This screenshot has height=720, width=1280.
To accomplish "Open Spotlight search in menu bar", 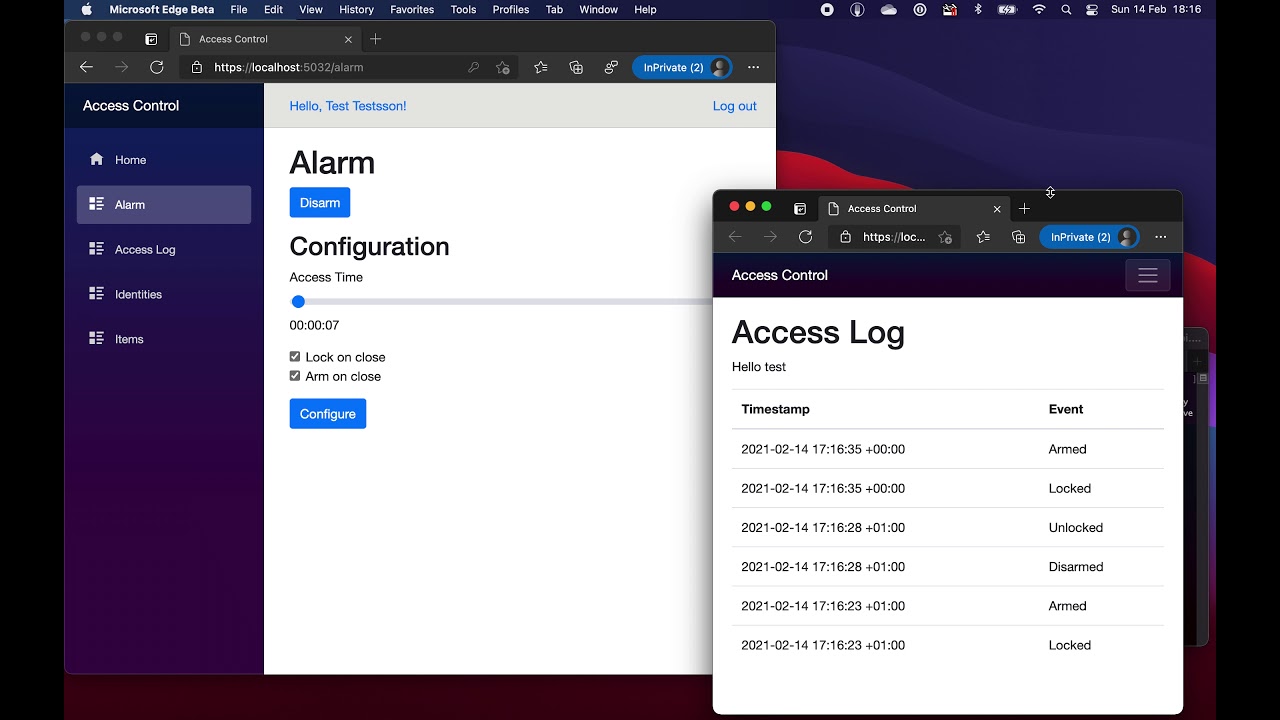I will pyautogui.click(x=1066, y=9).
